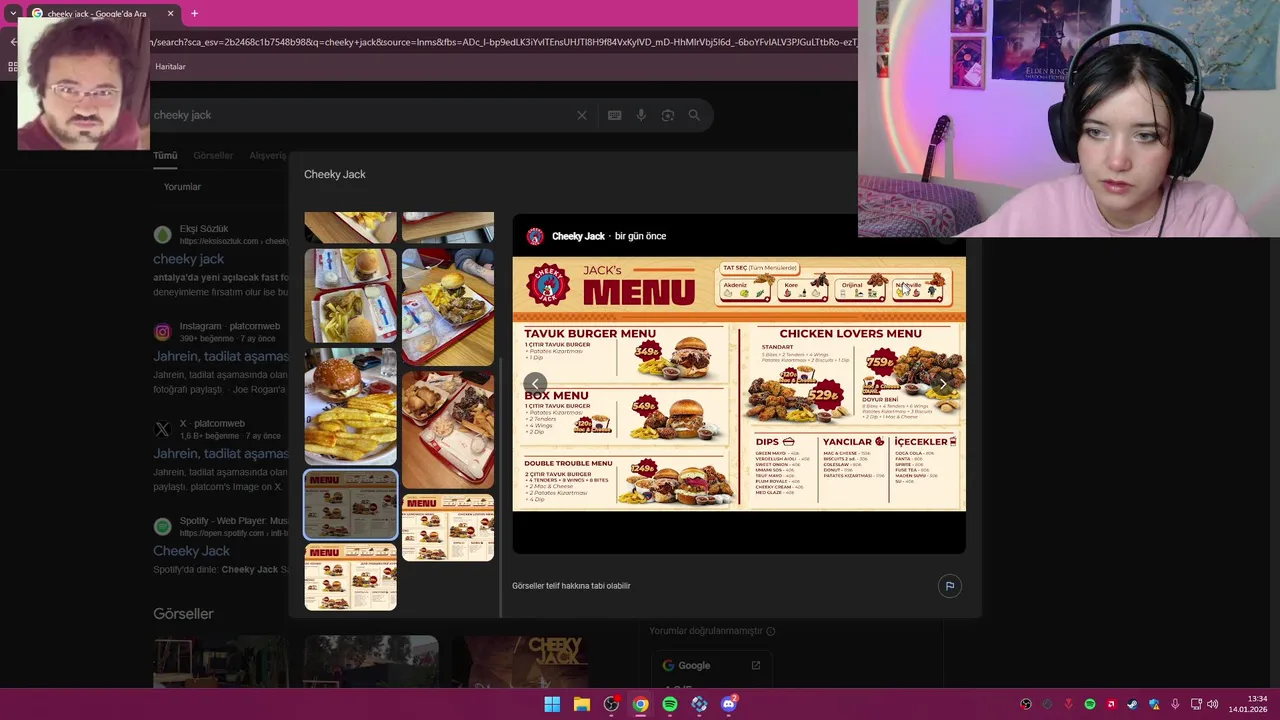Open the Instagram result favicon

click(x=162, y=332)
